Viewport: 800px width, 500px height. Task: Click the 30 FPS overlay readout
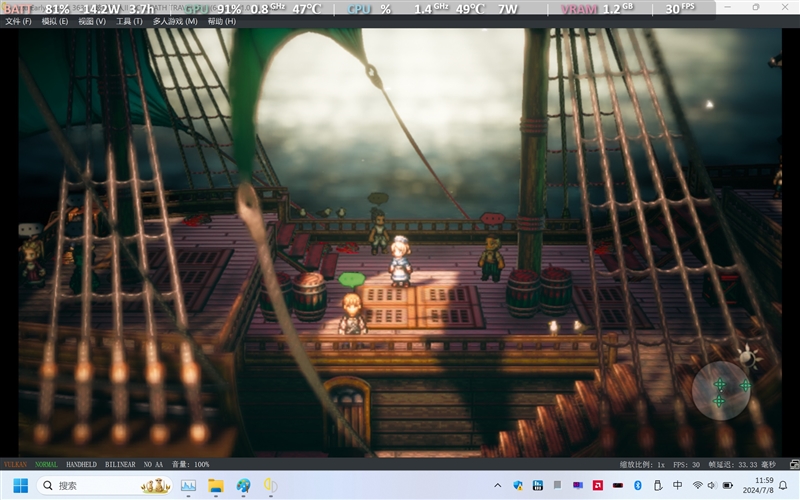tap(680, 9)
